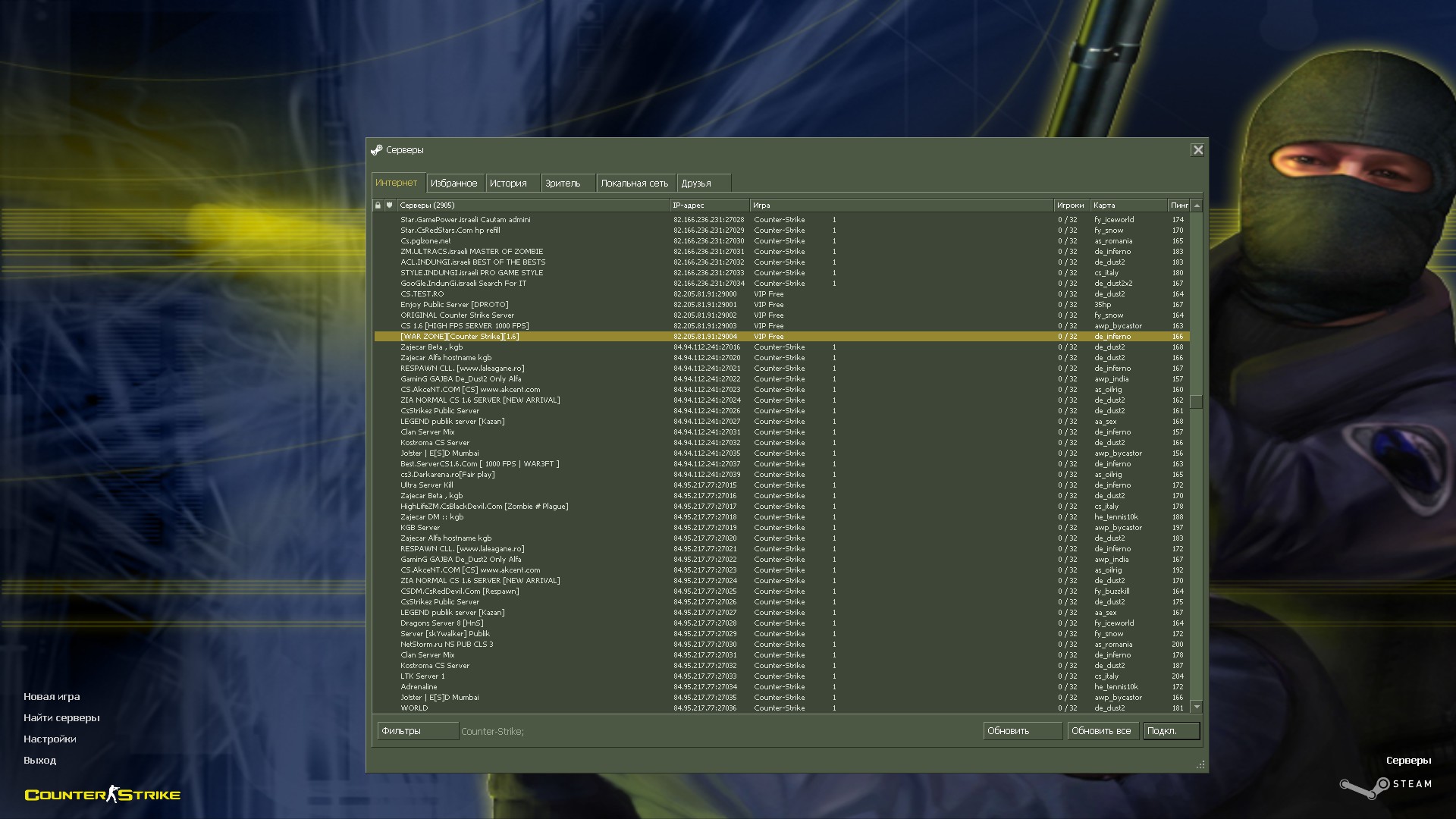Switch to the Избранное tab
The width and height of the screenshot is (1456, 819).
click(x=453, y=184)
